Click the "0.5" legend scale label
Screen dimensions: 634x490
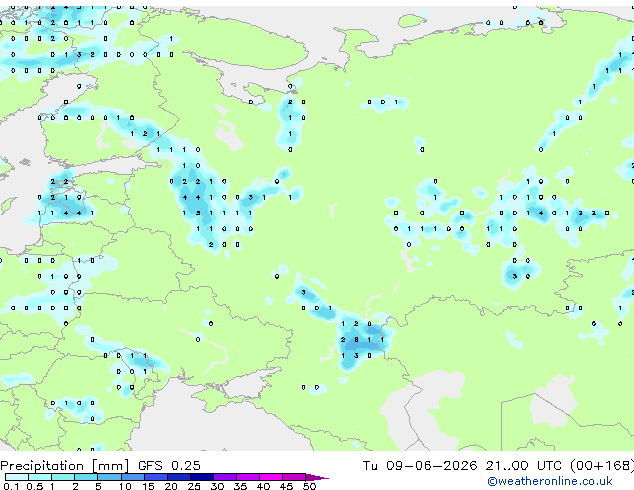35,486
